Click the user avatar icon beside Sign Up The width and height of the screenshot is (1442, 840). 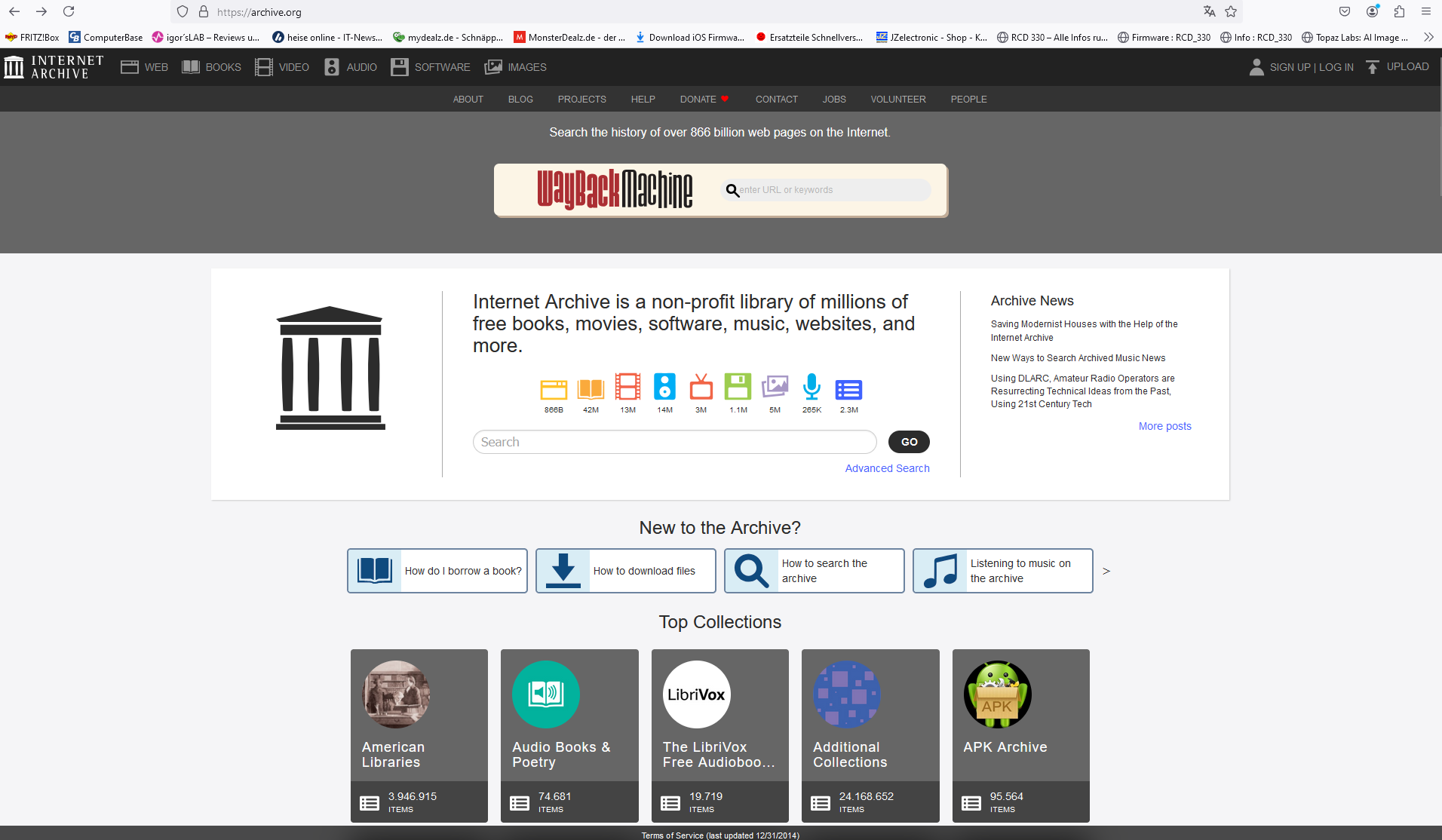[x=1256, y=67]
